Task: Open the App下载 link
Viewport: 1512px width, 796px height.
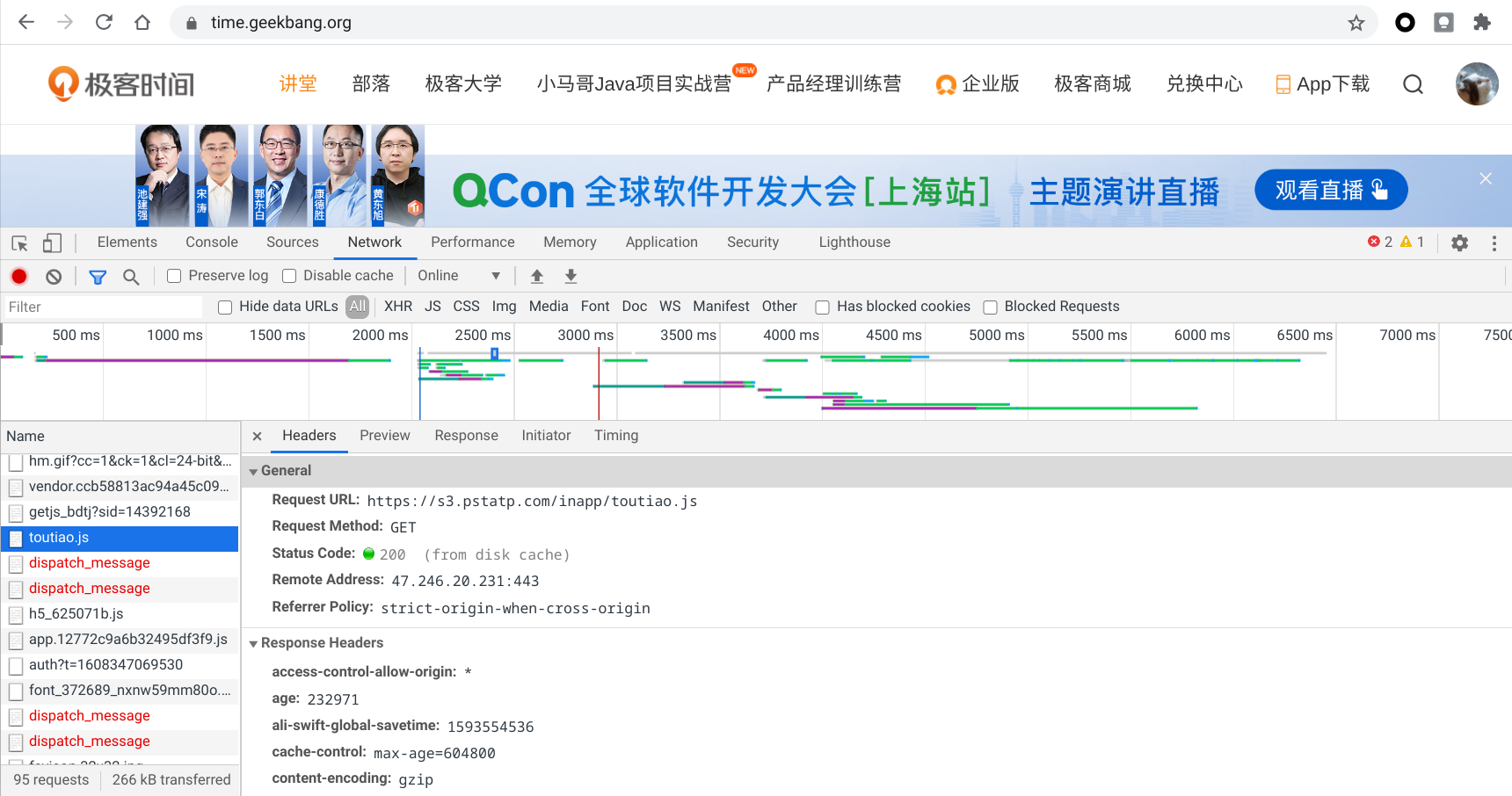Action: 1322,83
